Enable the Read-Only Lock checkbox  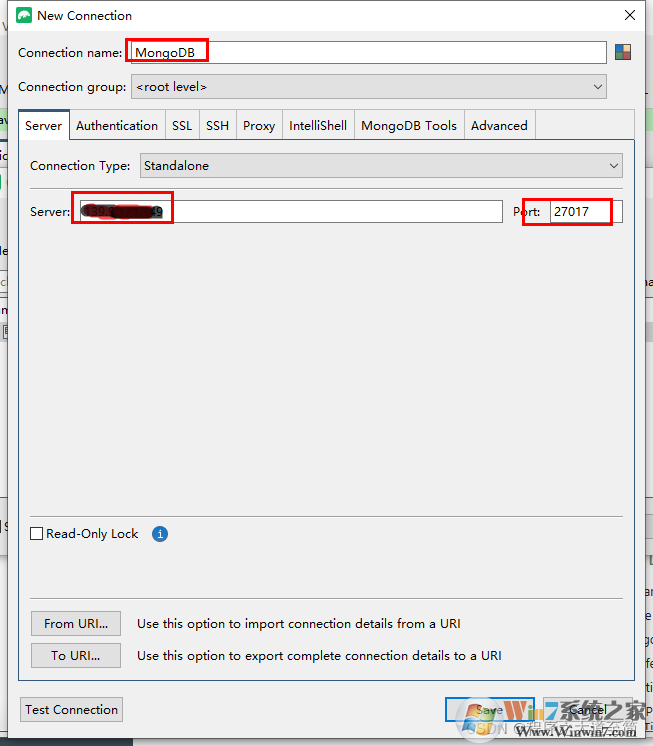(x=37, y=533)
